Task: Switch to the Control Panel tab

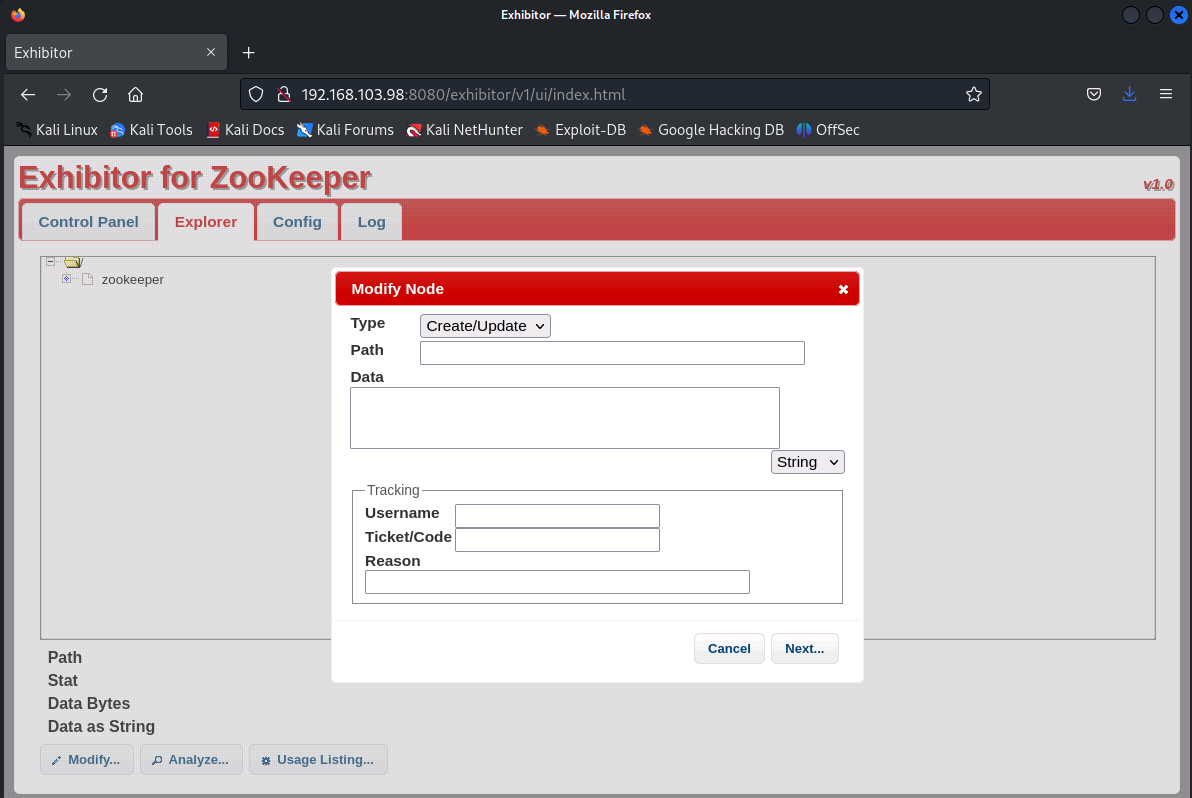Action: coord(88,222)
